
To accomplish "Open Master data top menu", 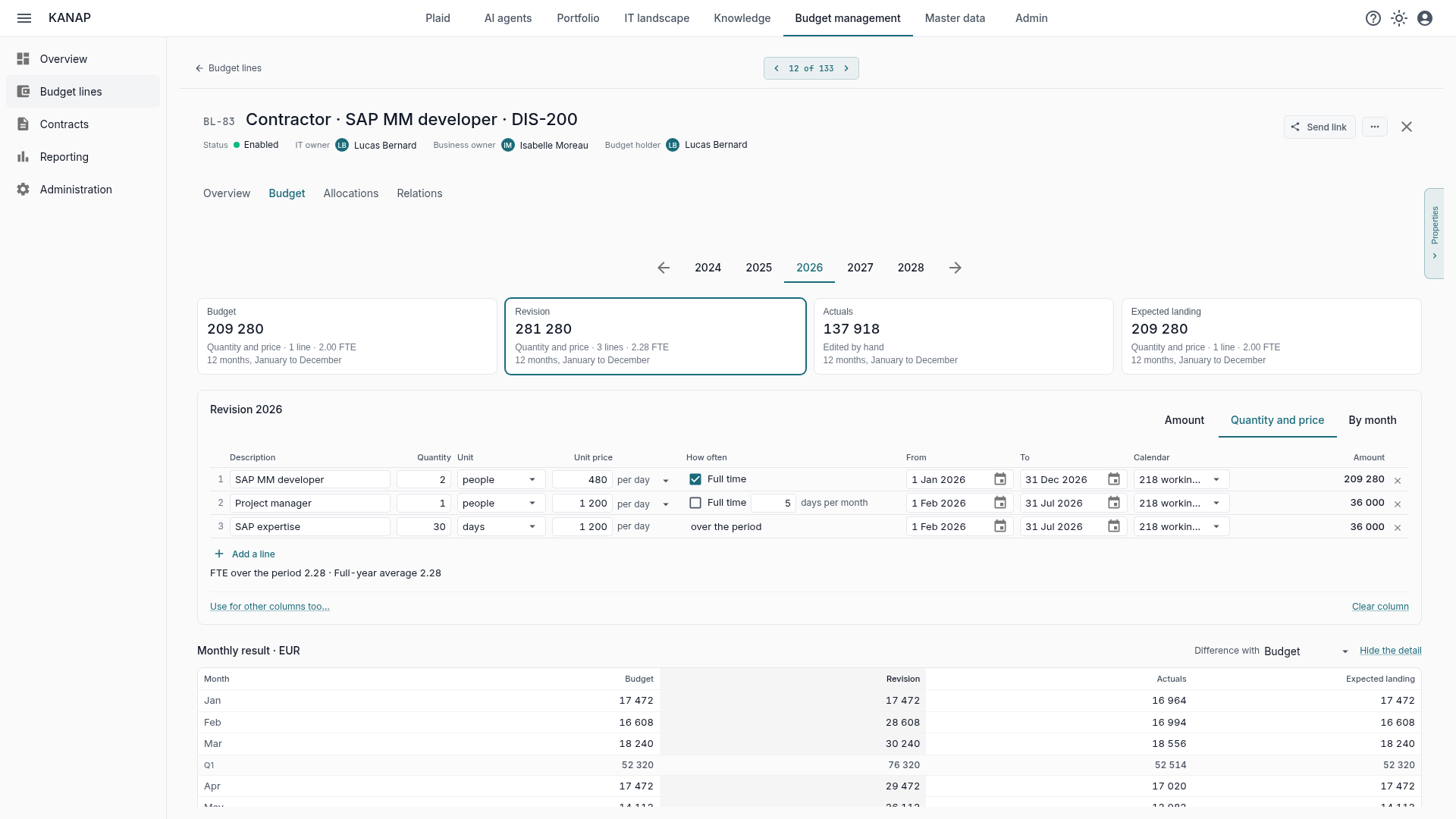I will [955, 18].
